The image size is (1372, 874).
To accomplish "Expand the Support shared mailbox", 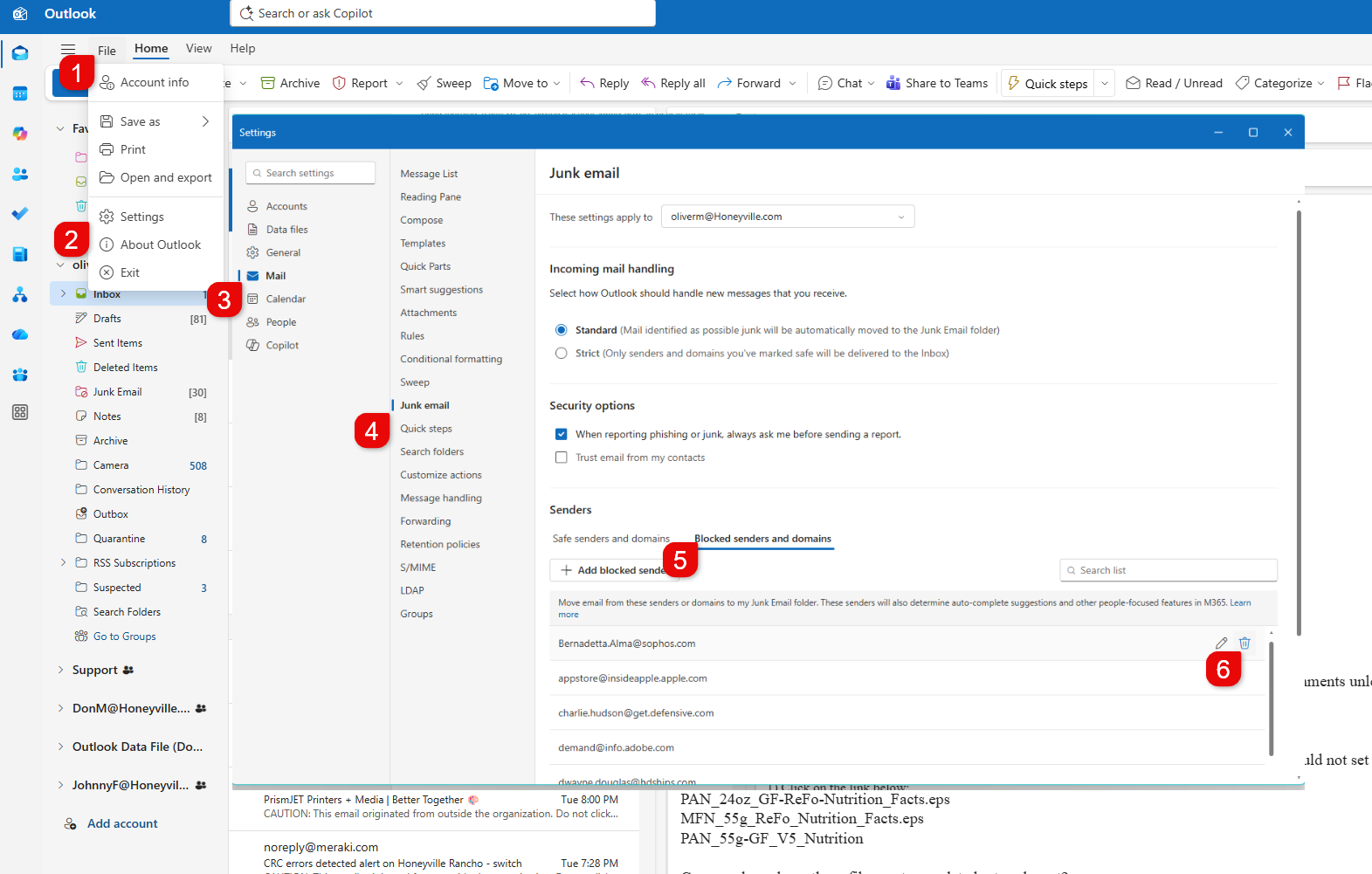I will point(60,671).
